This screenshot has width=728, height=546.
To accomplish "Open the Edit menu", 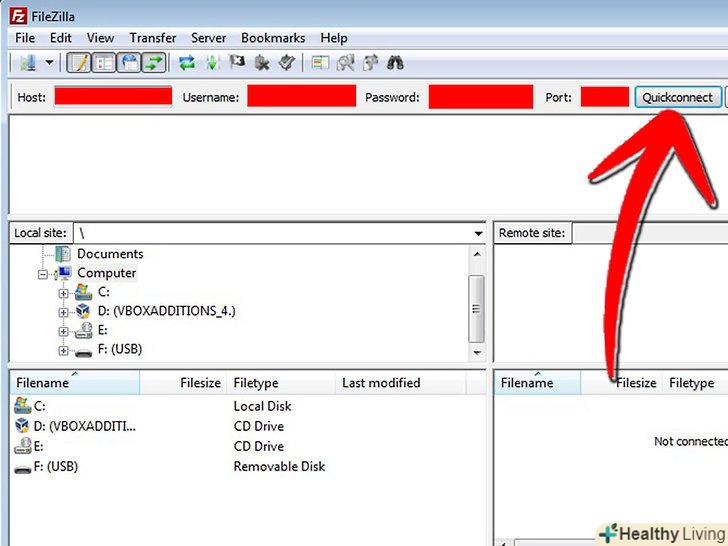I will tap(61, 38).
